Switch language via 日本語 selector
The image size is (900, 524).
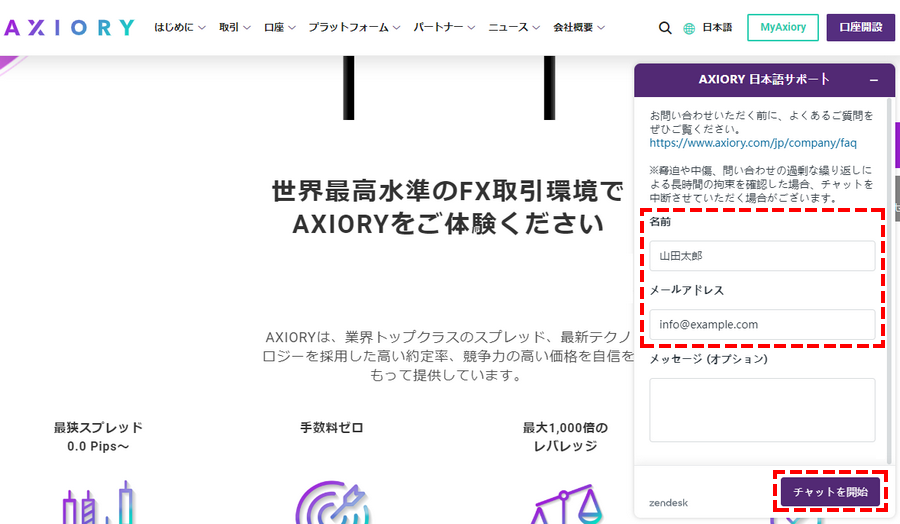tap(717, 28)
